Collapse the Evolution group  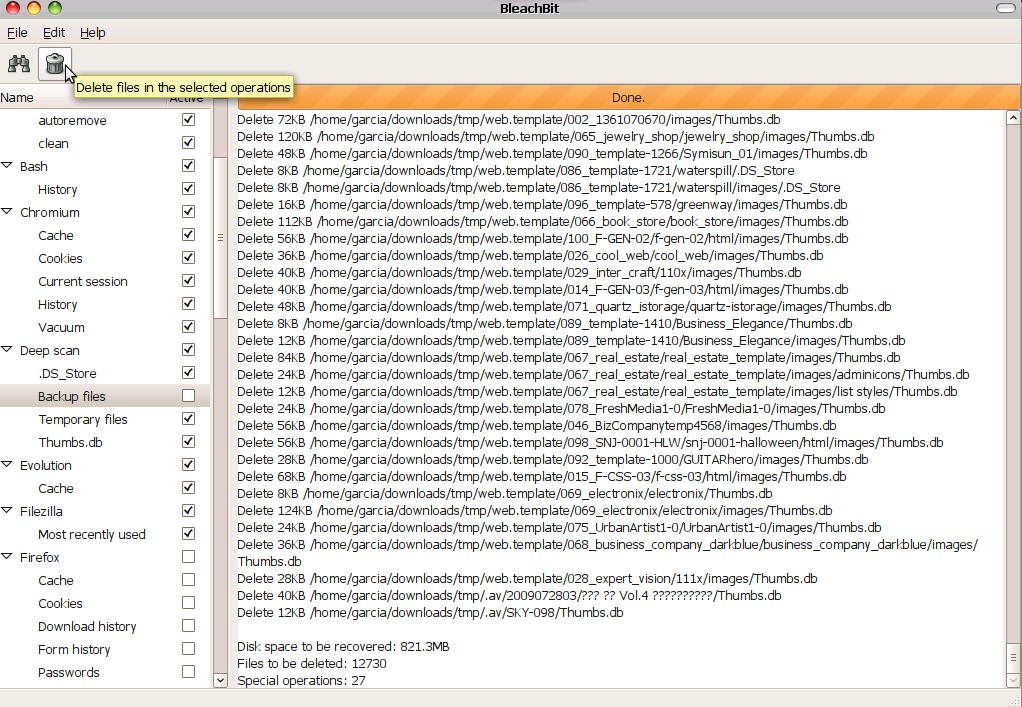point(7,464)
